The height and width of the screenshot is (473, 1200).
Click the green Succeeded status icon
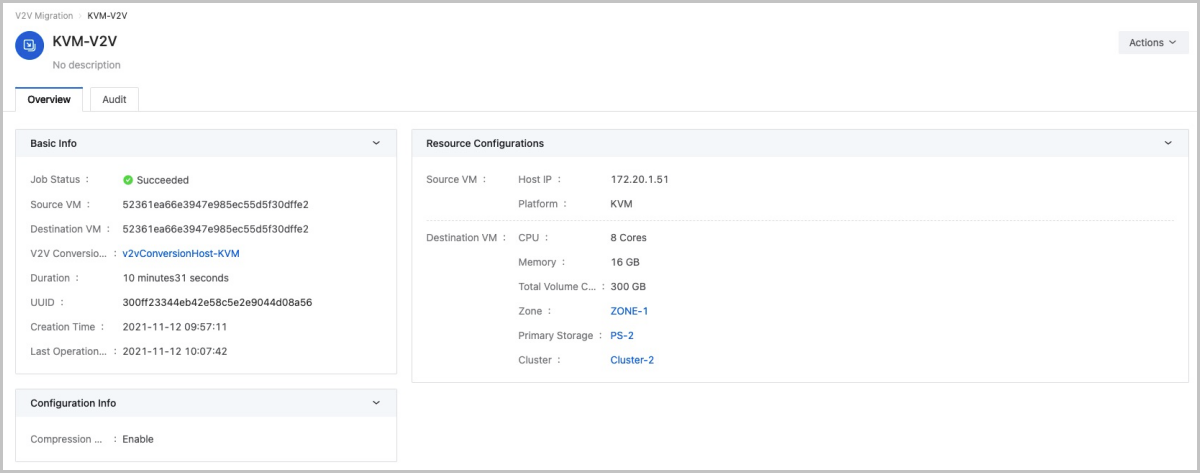coord(128,180)
